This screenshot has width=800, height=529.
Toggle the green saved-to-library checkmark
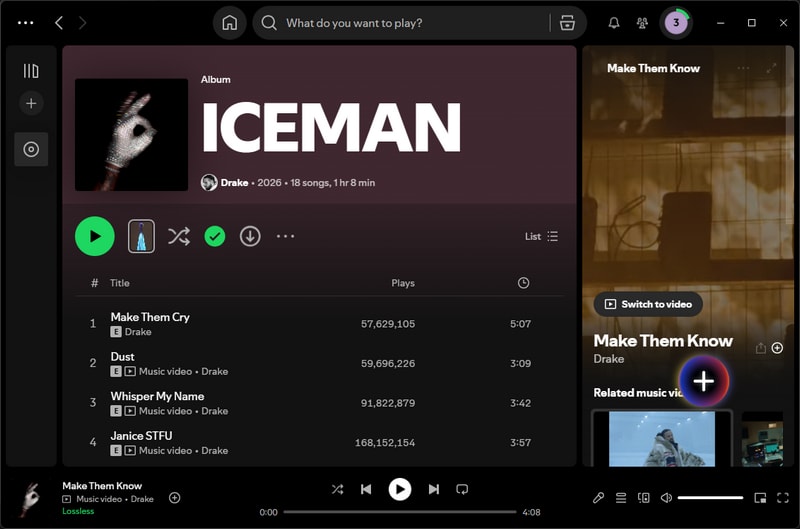coord(215,236)
